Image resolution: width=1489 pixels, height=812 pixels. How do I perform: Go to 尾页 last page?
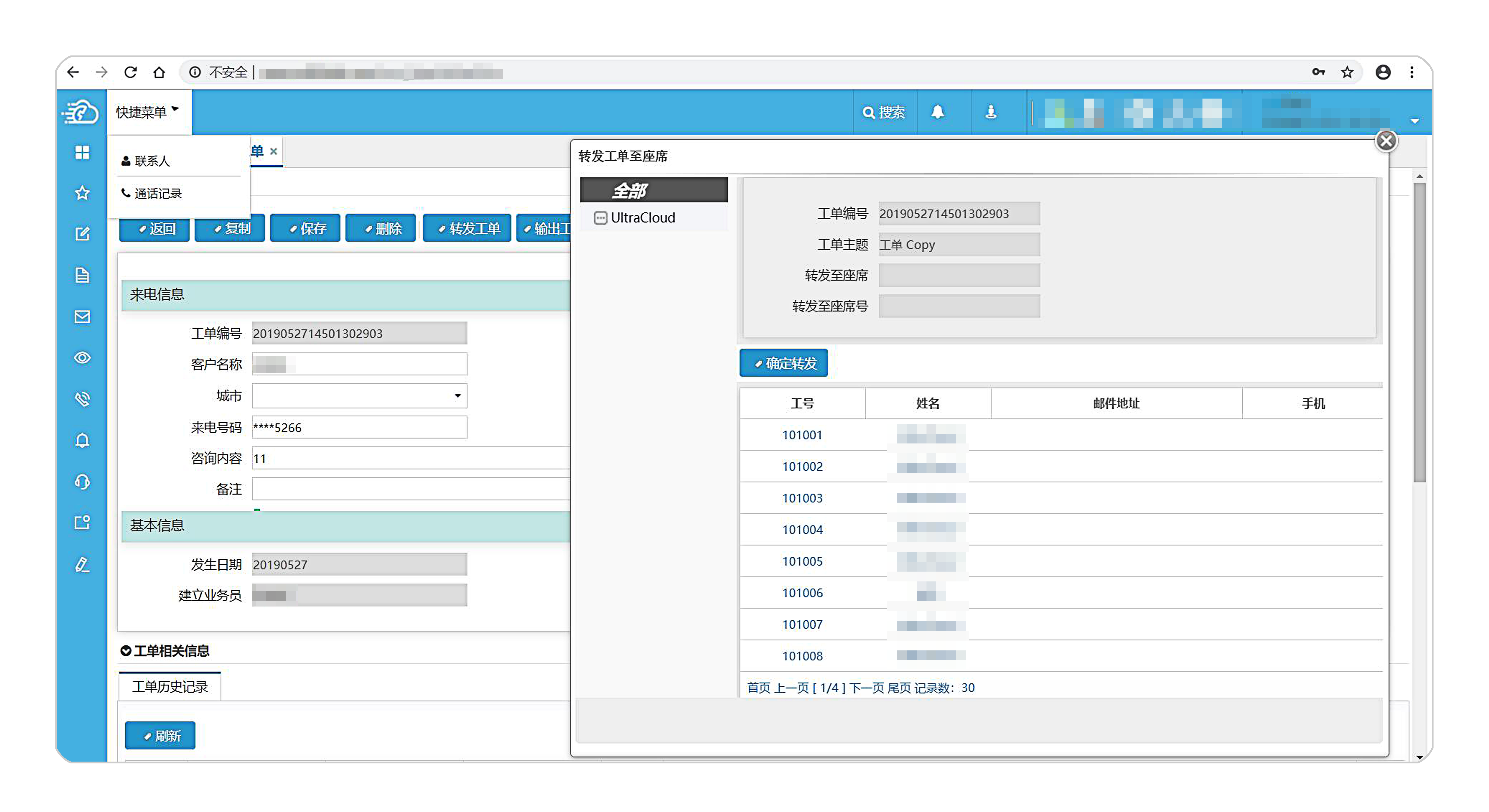pyautogui.click(x=899, y=688)
